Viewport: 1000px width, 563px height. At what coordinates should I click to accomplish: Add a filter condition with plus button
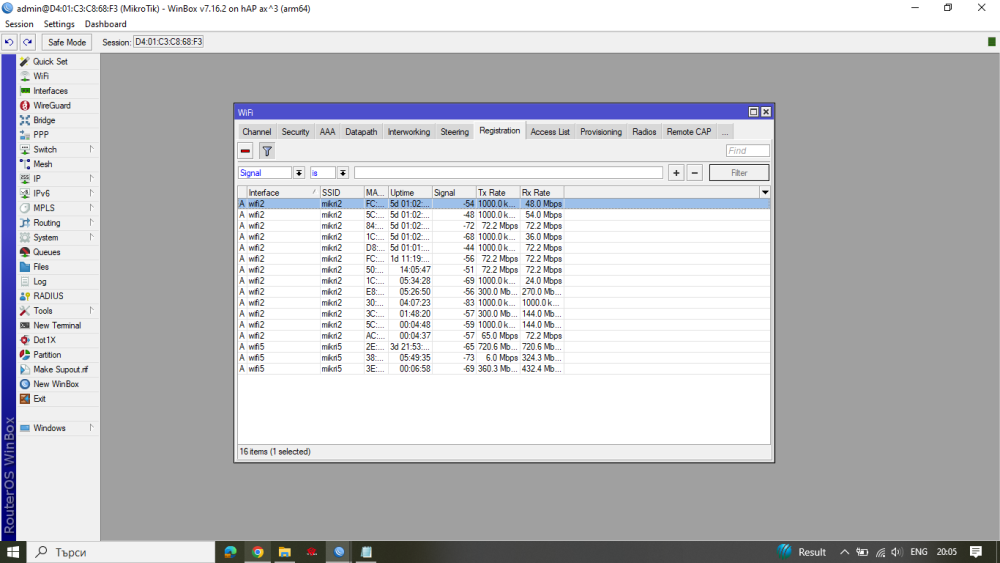[x=676, y=173]
